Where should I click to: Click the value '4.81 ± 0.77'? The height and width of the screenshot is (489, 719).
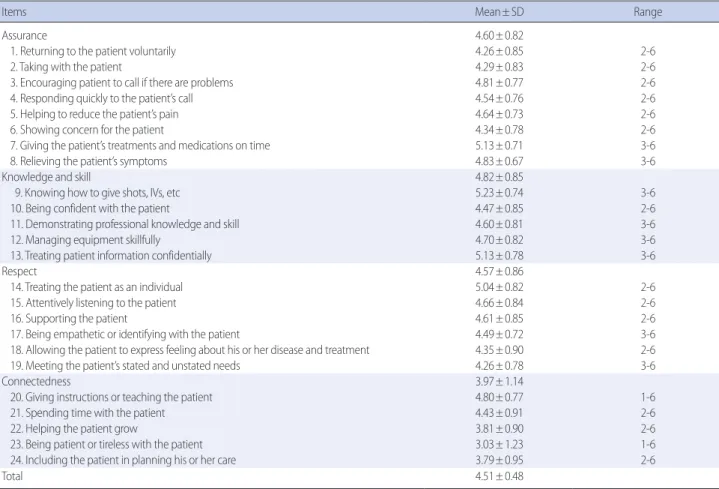(499, 83)
